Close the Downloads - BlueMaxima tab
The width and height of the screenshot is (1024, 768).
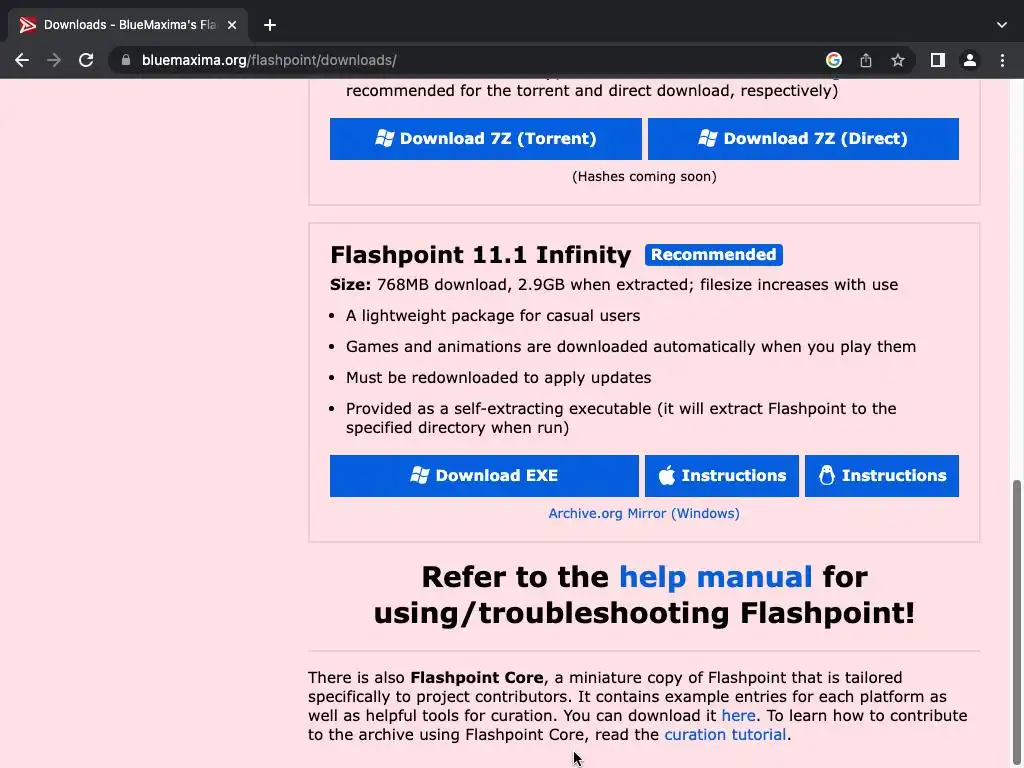click(232, 25)
